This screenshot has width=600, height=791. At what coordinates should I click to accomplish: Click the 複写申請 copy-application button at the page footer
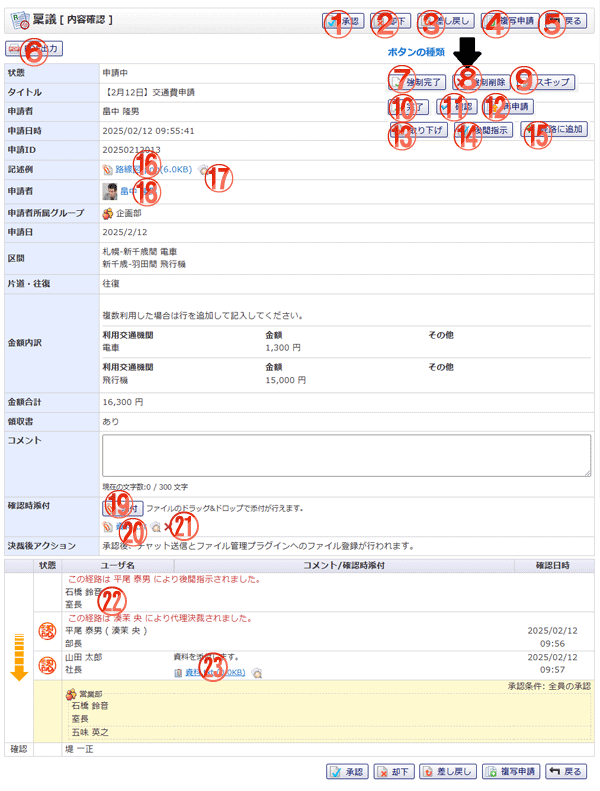(x=512, y=772)
